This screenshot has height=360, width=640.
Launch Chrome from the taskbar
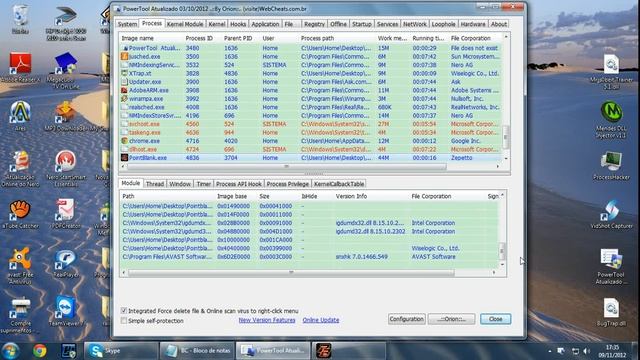click(40, 351)
